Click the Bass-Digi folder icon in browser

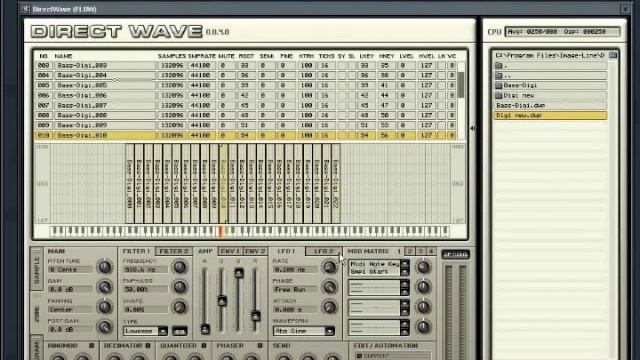click(498, 85)
